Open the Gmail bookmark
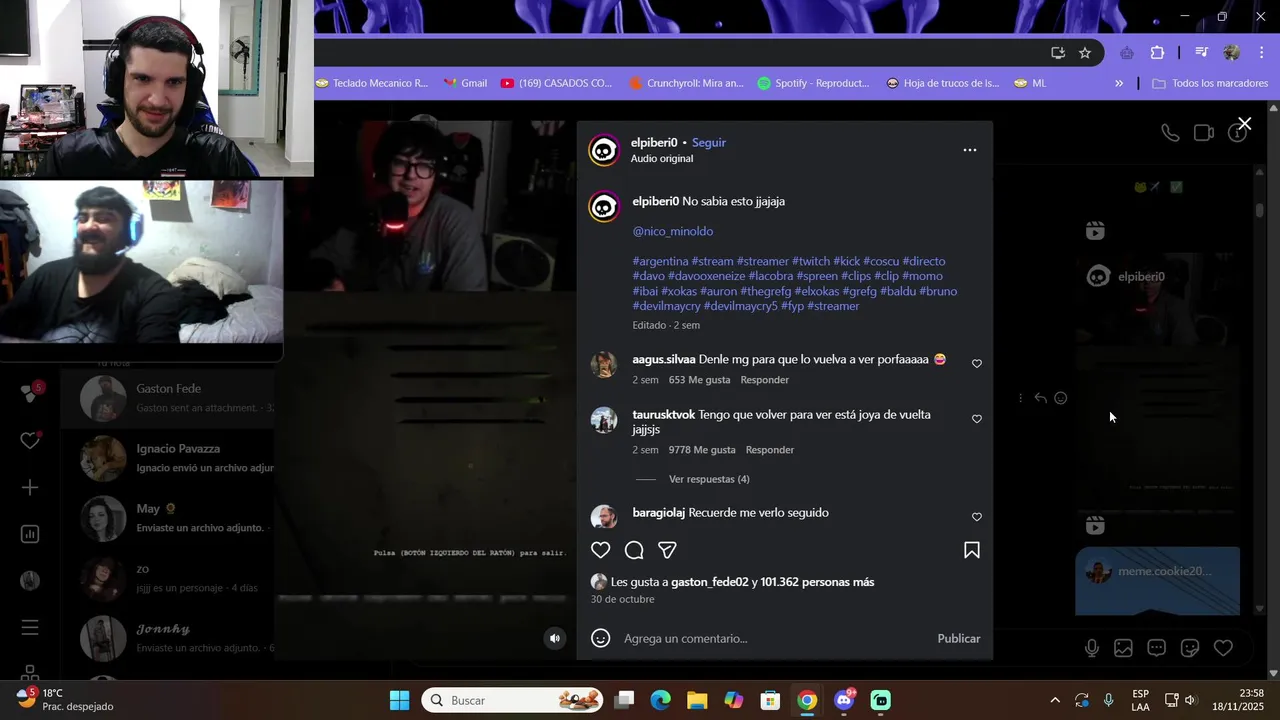This screenshot has width=1280, height=720. 465,84
